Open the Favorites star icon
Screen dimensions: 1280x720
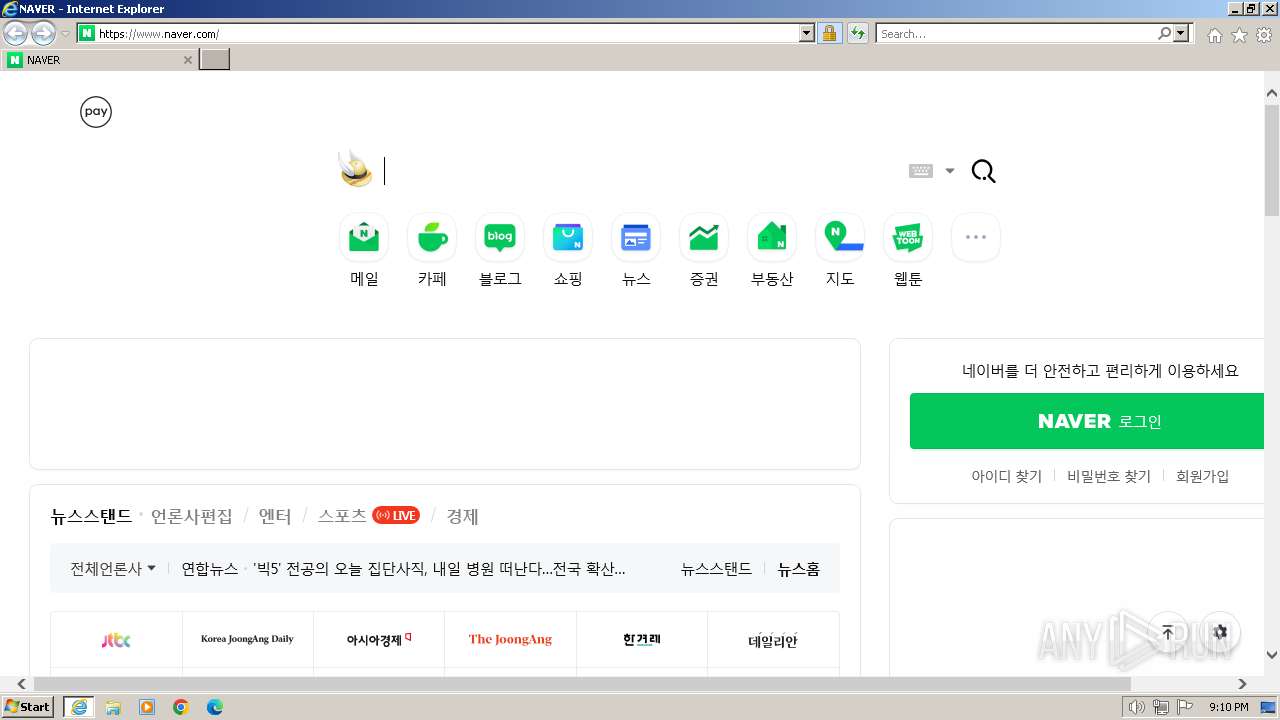(x=1239, y=35)
